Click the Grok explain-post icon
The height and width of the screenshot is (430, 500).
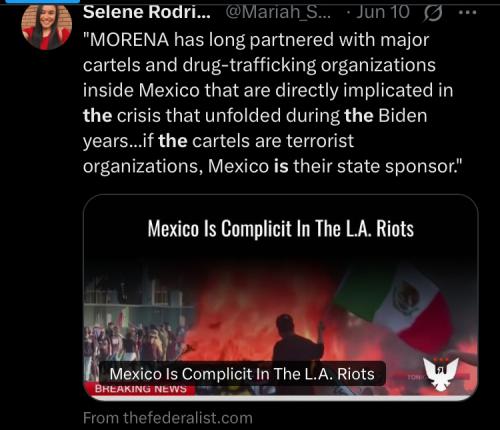click(432, 13)
